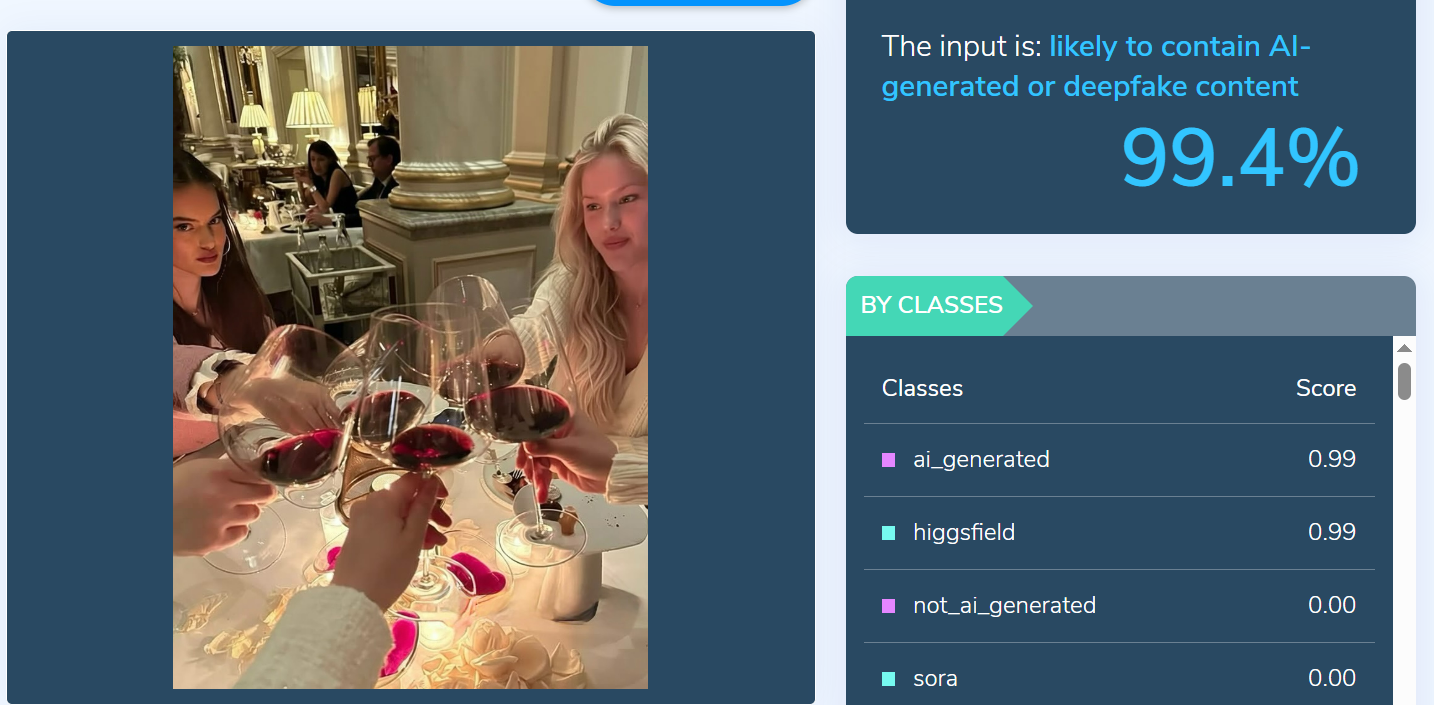This screenshot has height=705, width=1434.
Task: Click the teal higgsfield class marker
Action: [x=888, y=533]
